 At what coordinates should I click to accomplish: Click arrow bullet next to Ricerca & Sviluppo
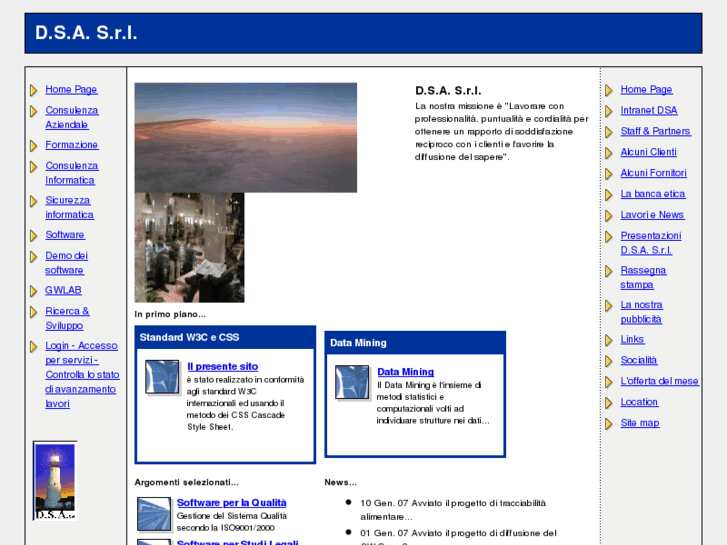[33, 312]
